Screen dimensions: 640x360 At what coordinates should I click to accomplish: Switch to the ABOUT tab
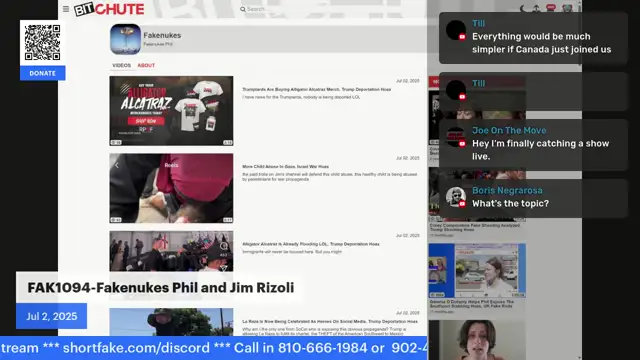click(x=146, y=65)
